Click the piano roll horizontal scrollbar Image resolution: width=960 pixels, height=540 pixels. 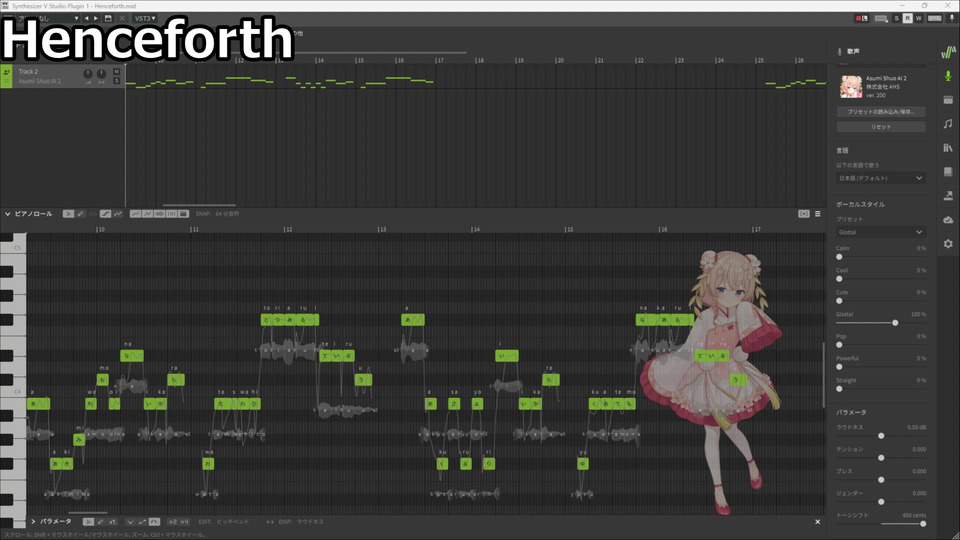[88, 513]
